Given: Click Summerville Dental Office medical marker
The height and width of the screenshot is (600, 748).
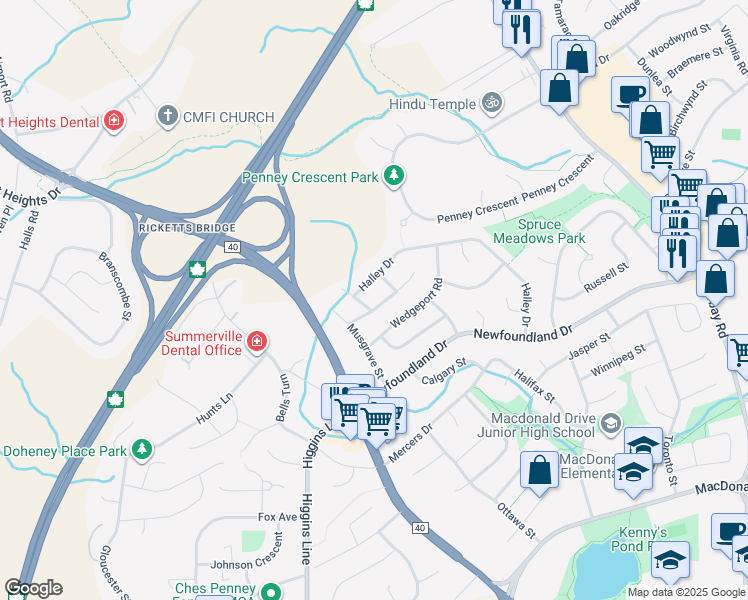Looking at the screenshot, I should click(x=257, y=341).
